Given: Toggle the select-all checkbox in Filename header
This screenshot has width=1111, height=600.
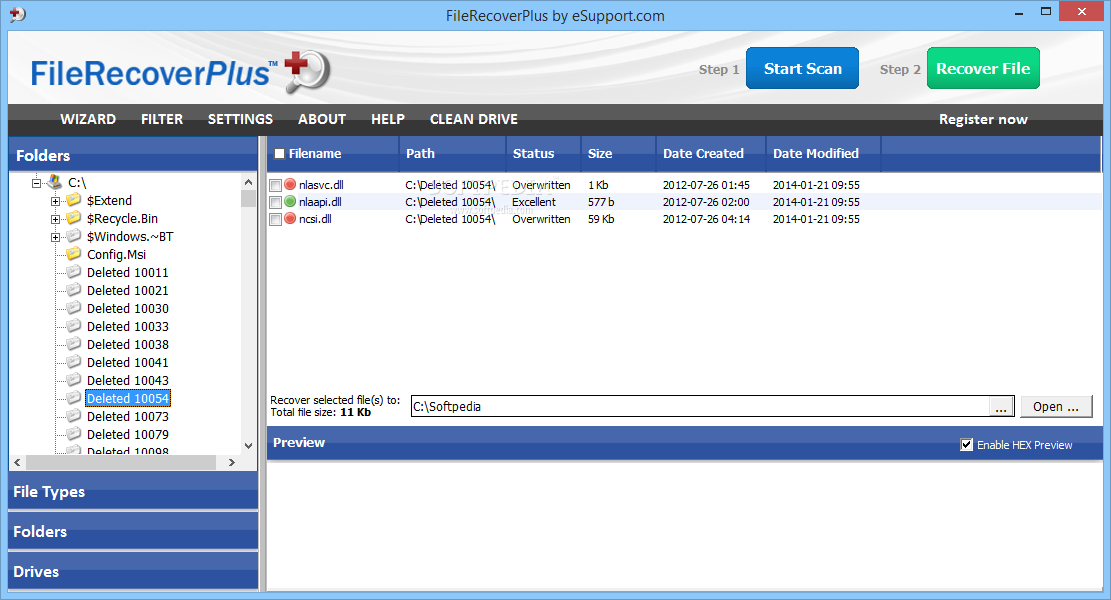Looking at the screenshot, I should point(280,154).
